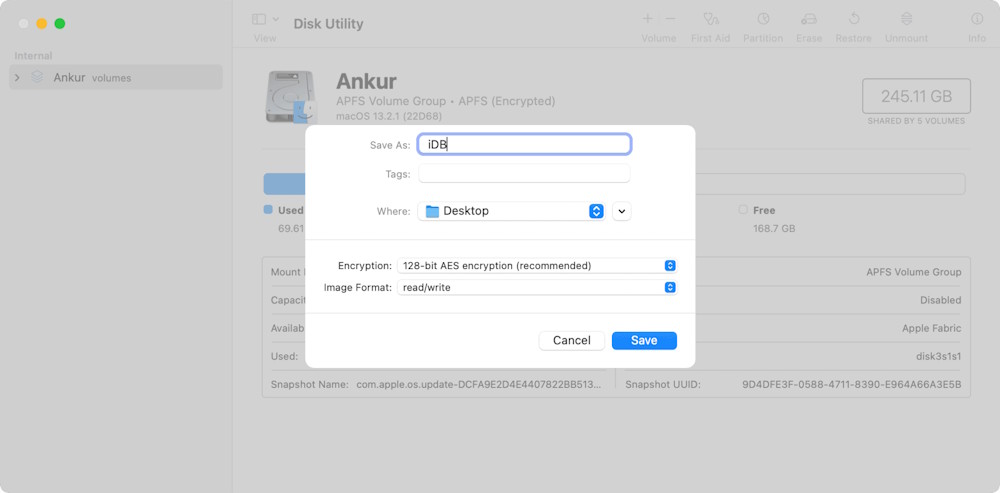
Task: Expand the full file browser chevron
Action: coord(622,211)
